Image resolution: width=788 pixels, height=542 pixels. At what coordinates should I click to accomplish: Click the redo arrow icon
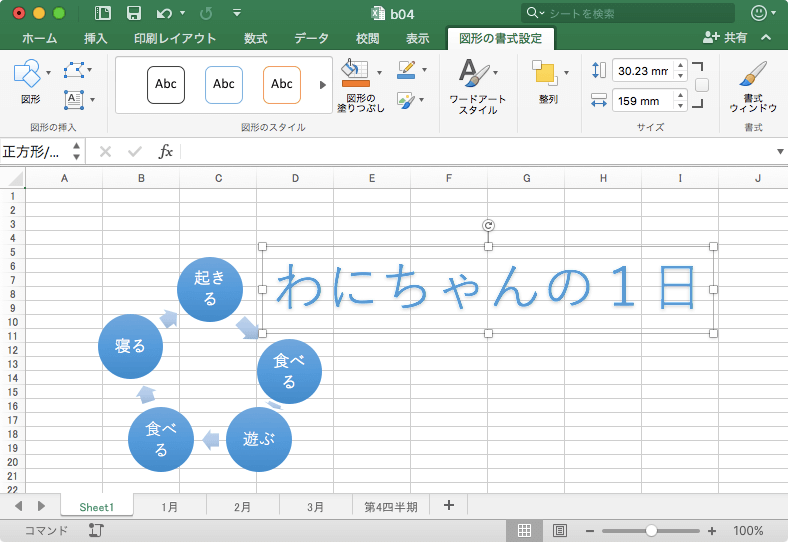[x=206, y=14]
